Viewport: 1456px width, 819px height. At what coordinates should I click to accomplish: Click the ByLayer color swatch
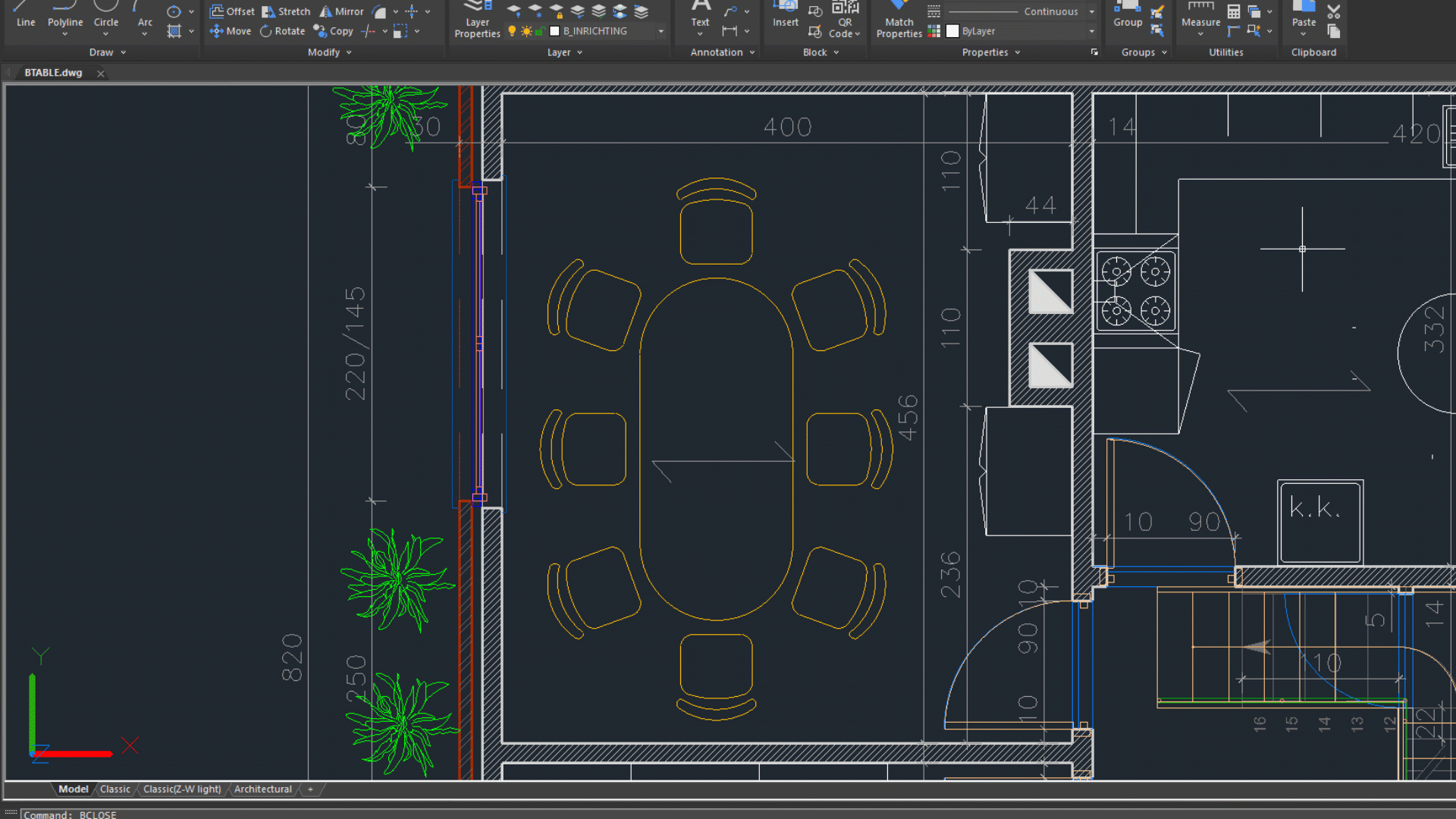tap(952, 31)
